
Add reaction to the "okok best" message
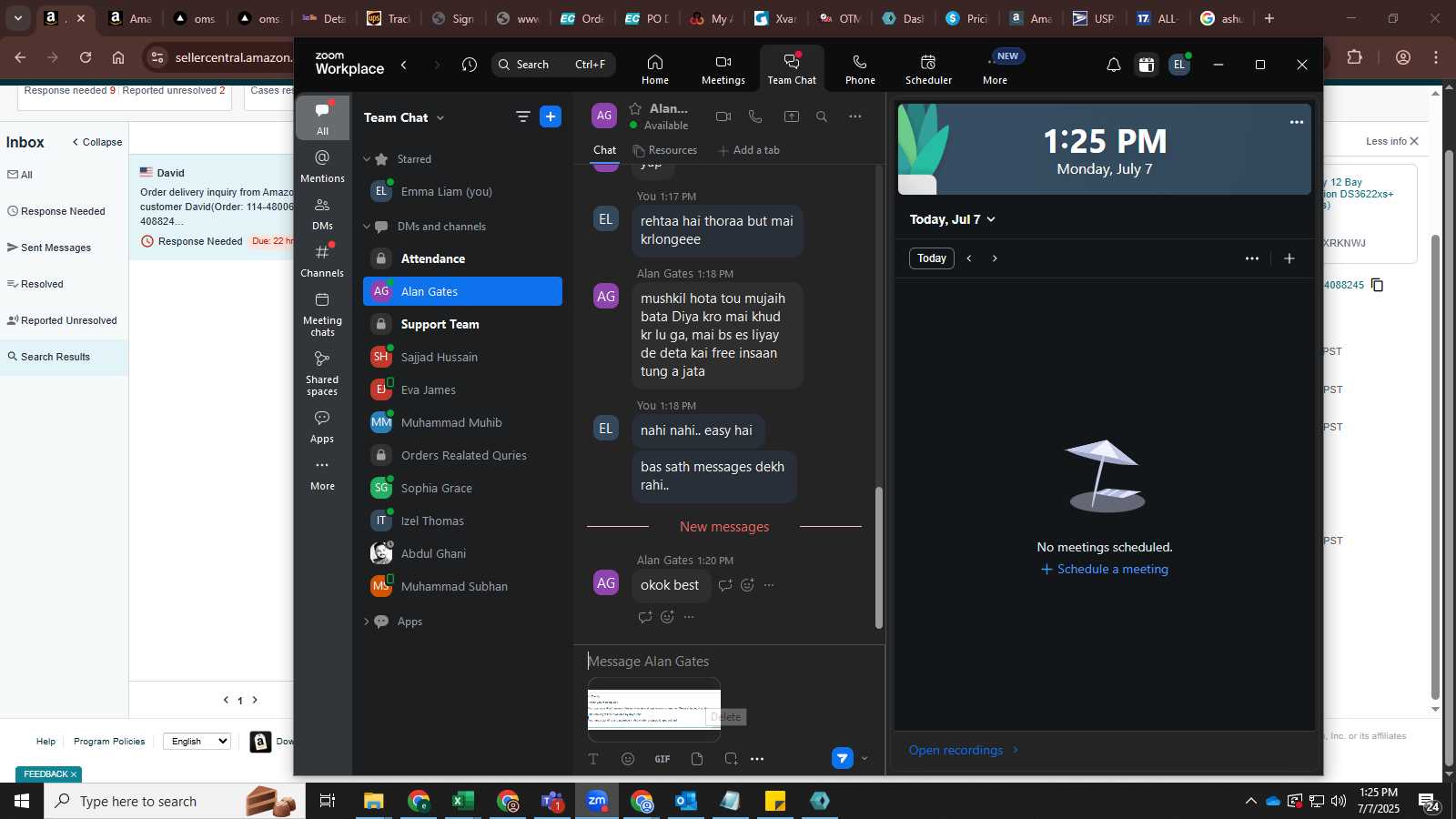[x=747, y=585]
